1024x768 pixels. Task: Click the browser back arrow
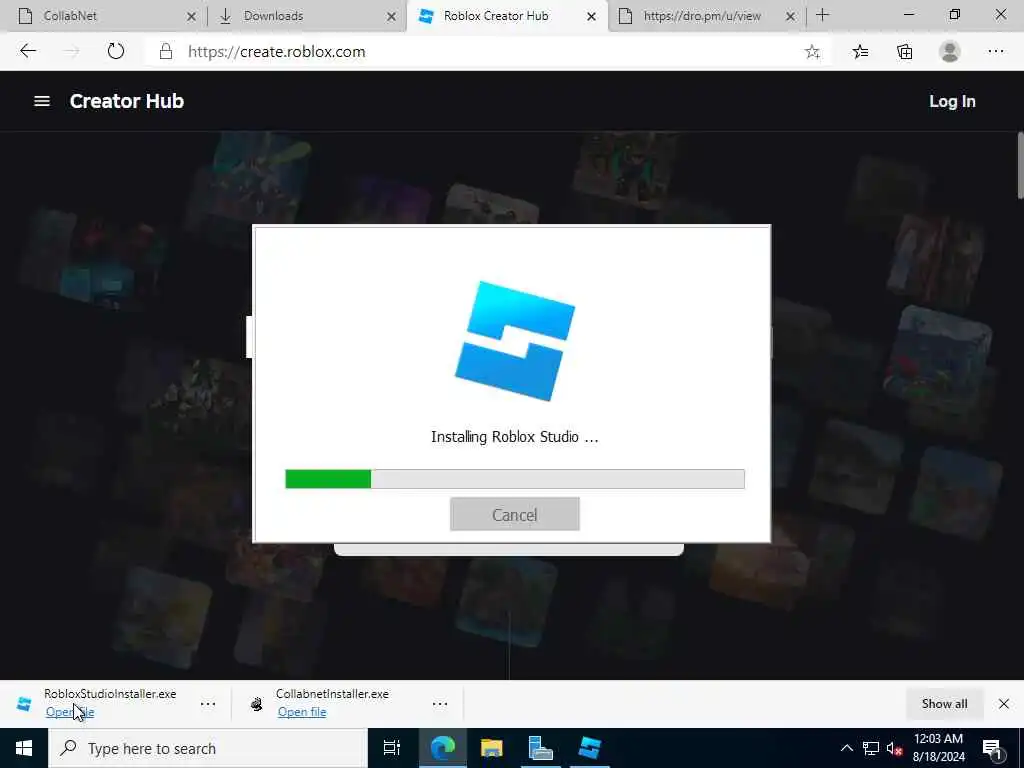click(x=28, y=51)
